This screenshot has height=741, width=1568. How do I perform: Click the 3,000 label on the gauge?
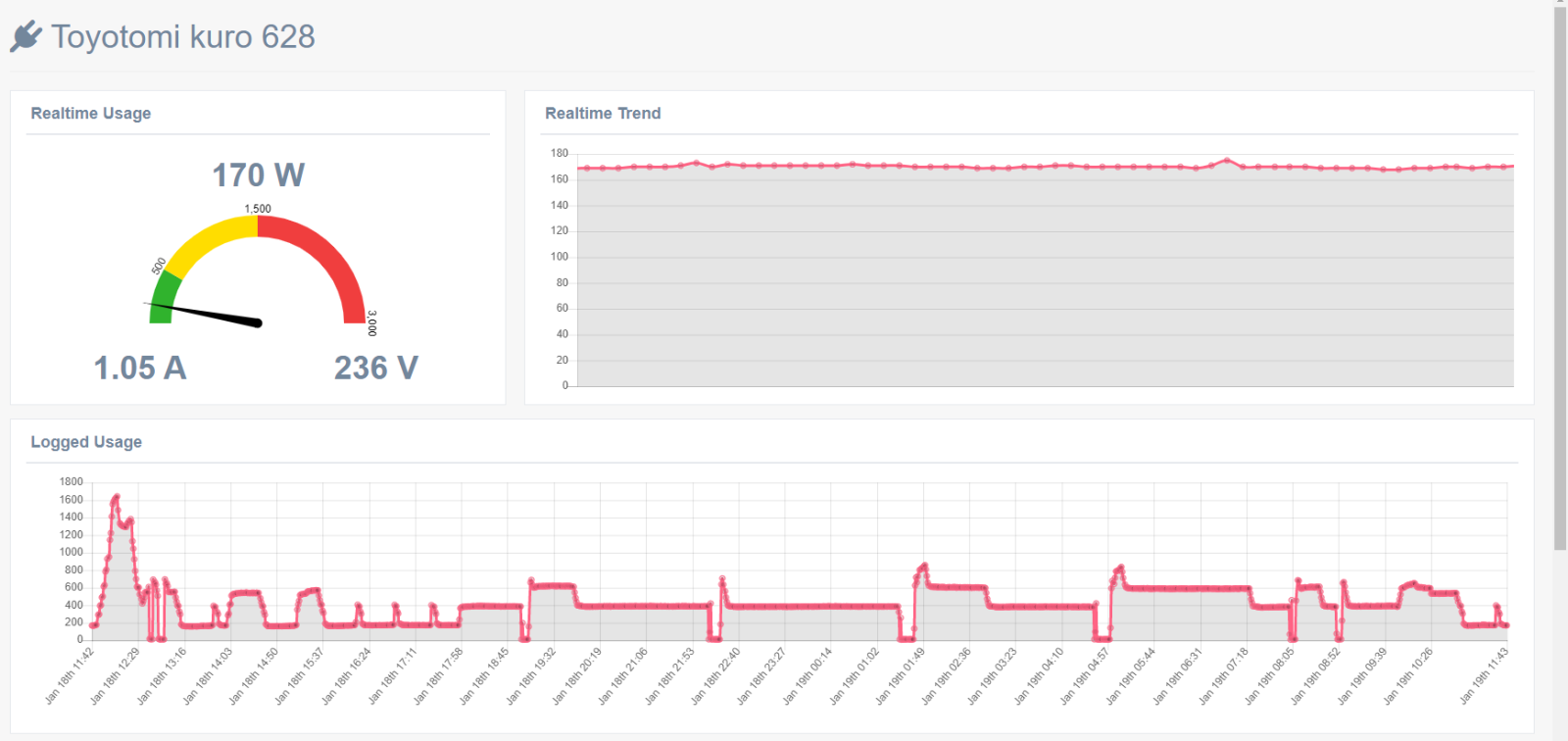[x=371, y=323]
